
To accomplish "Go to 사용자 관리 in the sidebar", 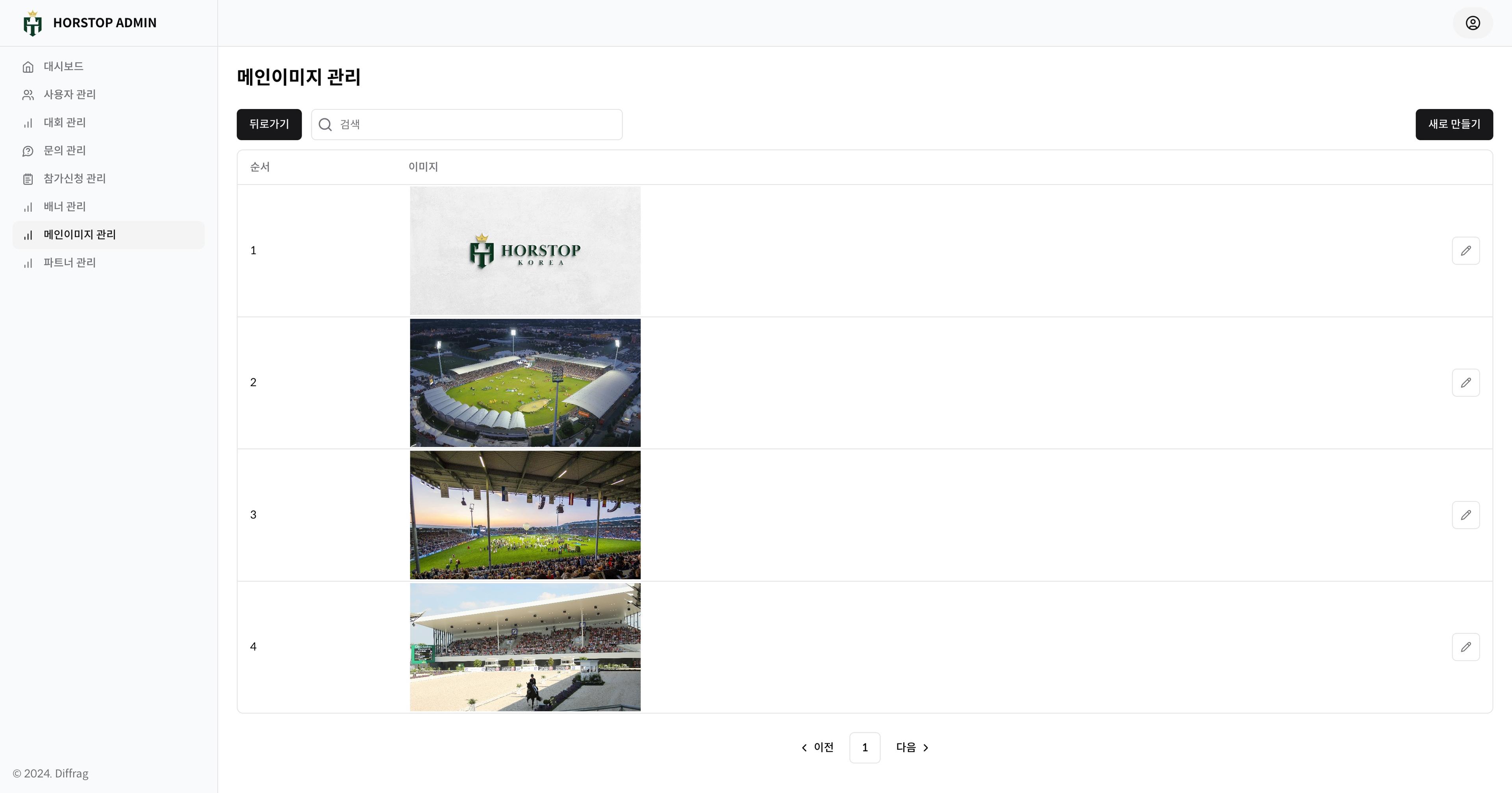I will pyautogui.click(x=69, y=94).
